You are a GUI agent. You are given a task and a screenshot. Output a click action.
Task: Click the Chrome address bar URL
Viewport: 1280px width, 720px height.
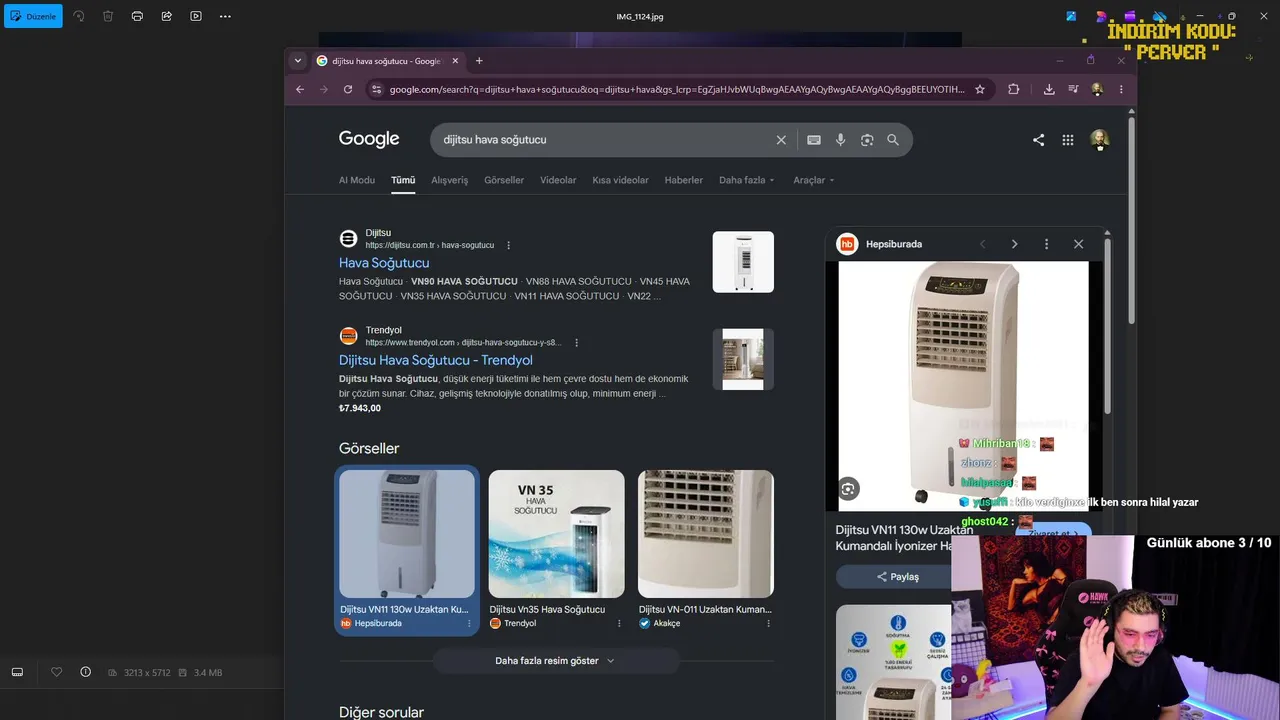click(677, 89)
